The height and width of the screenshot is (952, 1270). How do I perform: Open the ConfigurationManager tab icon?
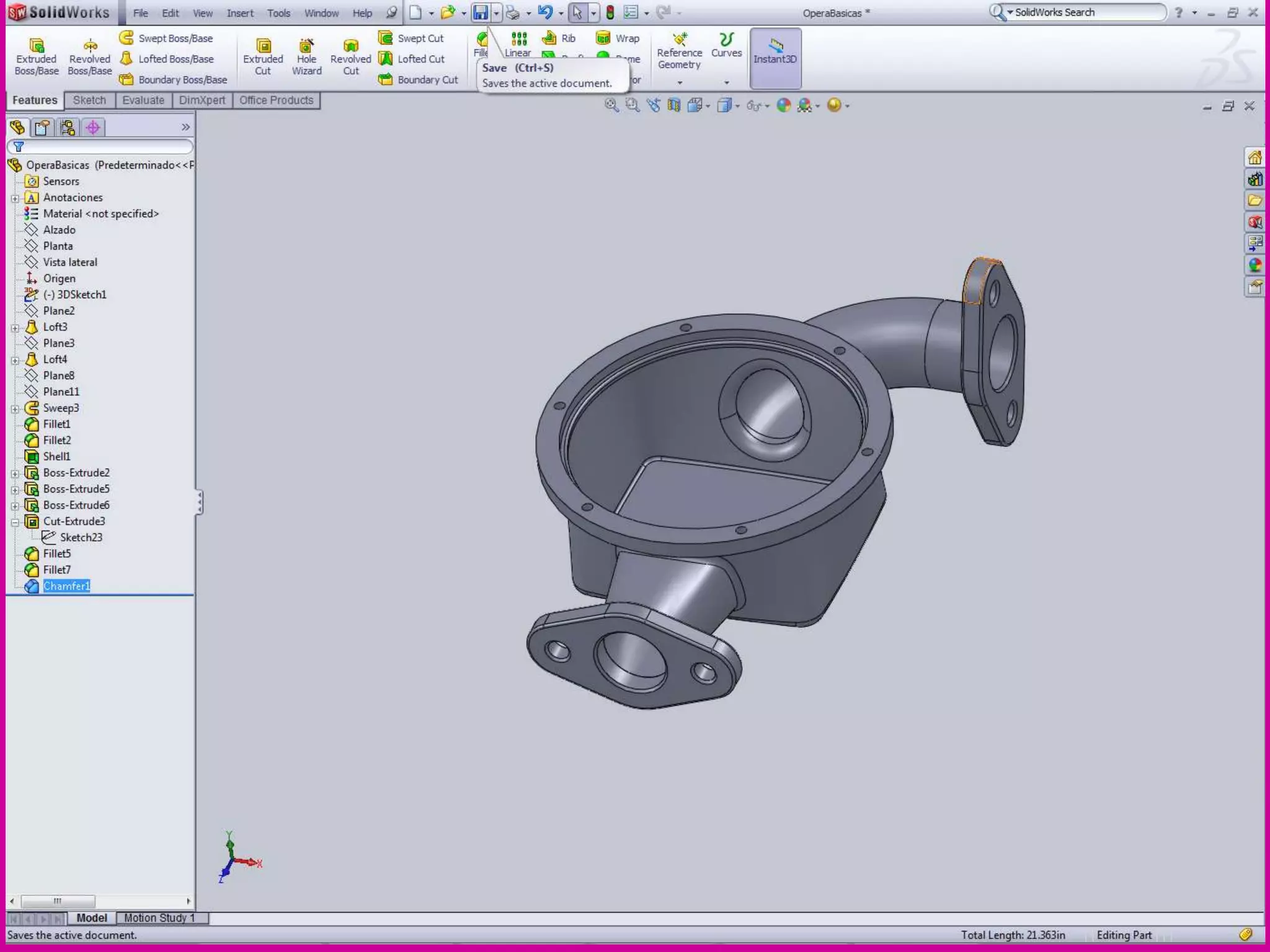[68, 128]
